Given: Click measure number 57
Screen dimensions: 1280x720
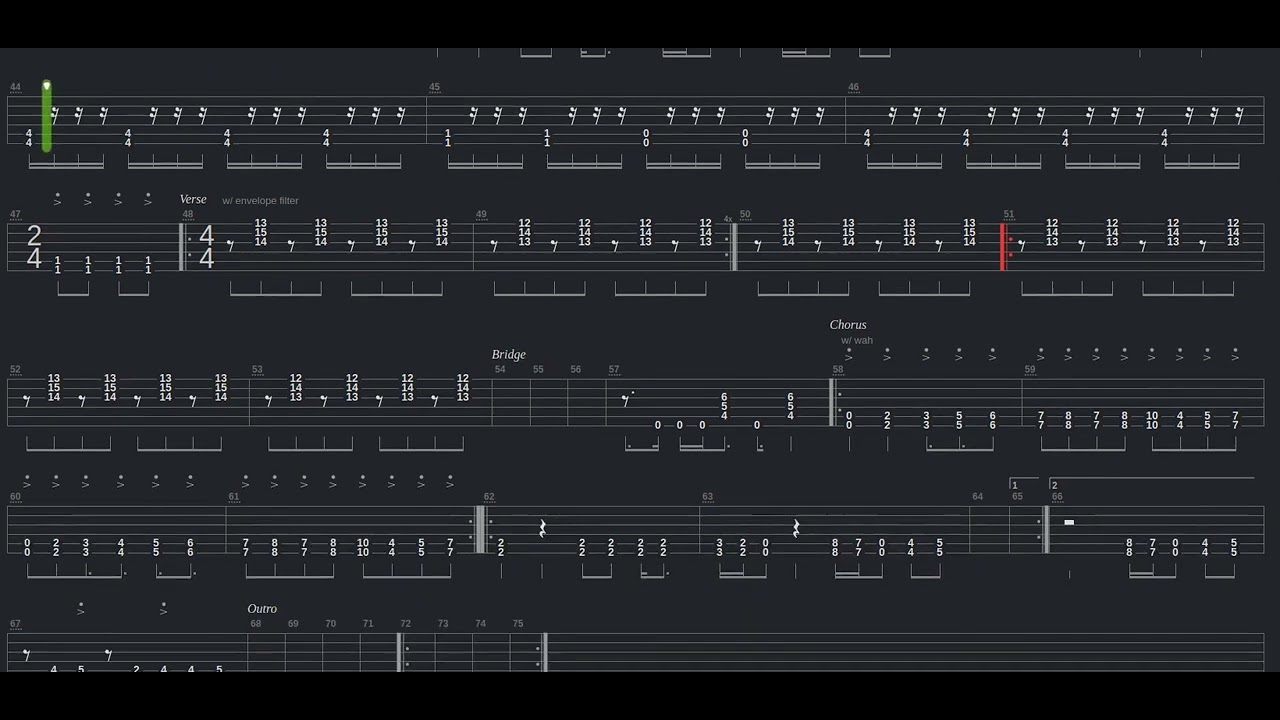Looking at the screenshot, I should [x=614, y=369].
